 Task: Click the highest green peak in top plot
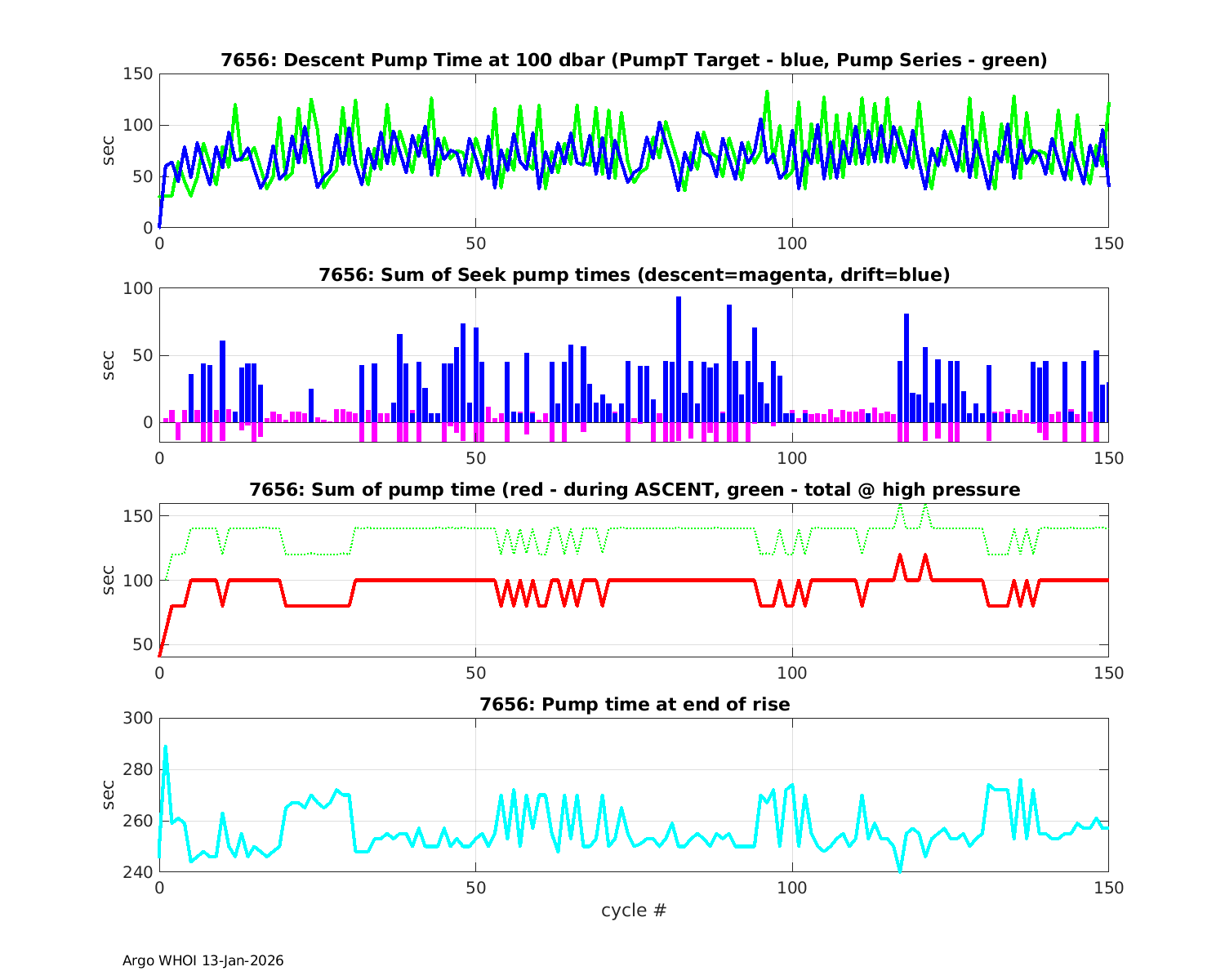pyautogui.click(x=767, y=92)
